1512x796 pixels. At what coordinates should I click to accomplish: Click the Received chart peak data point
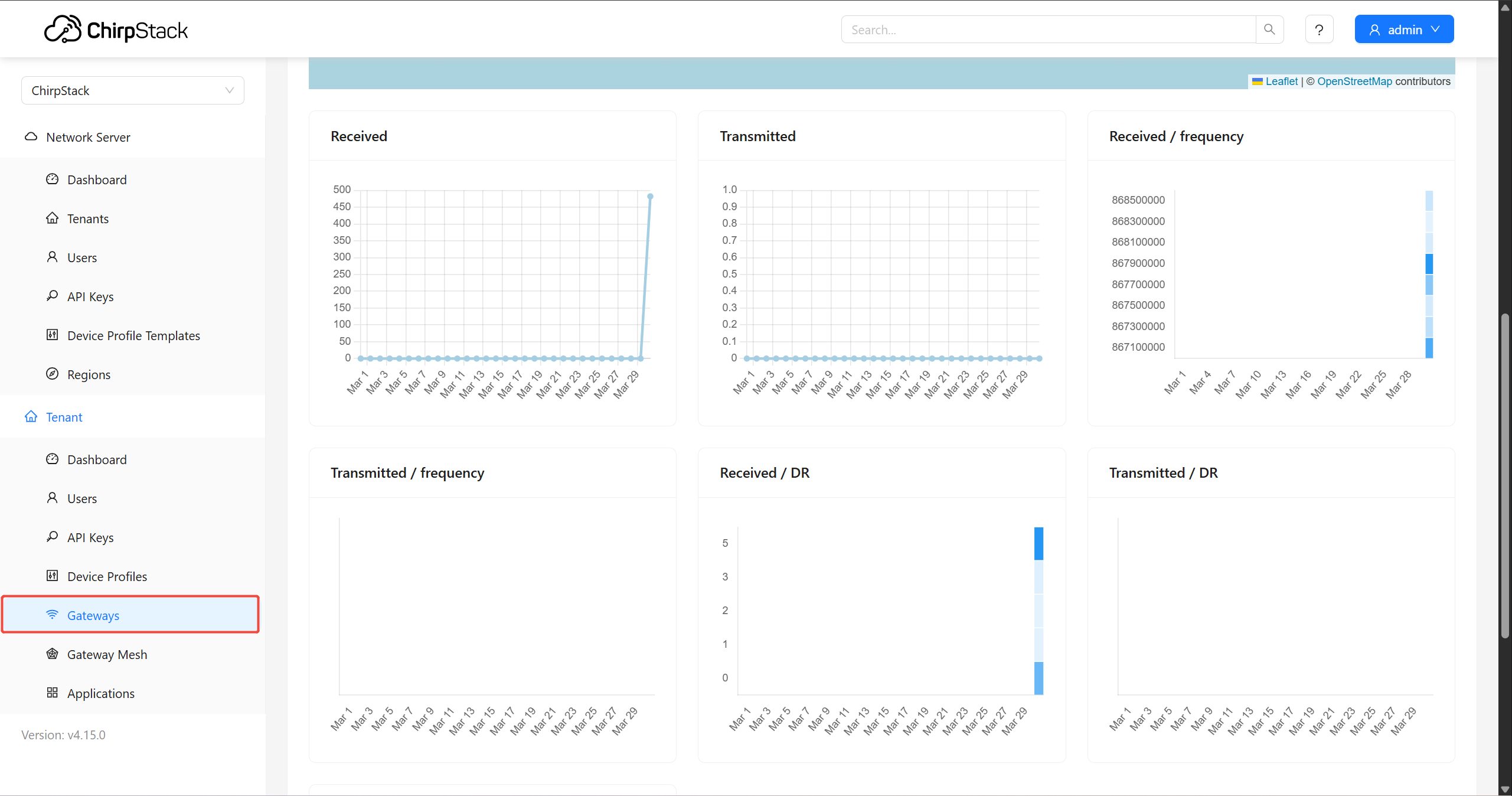(x=650, y=197)
